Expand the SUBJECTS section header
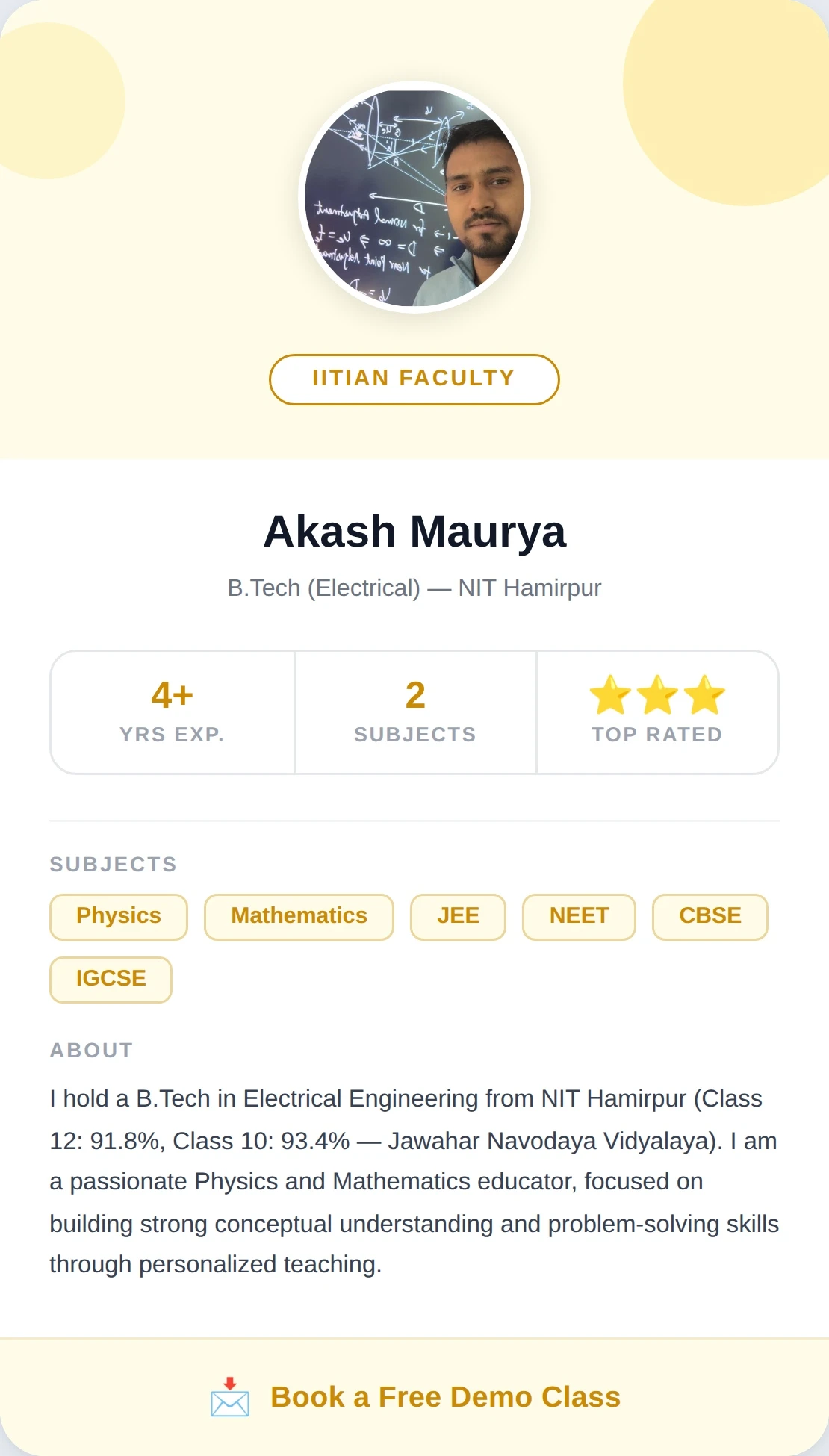 [113, 864]
